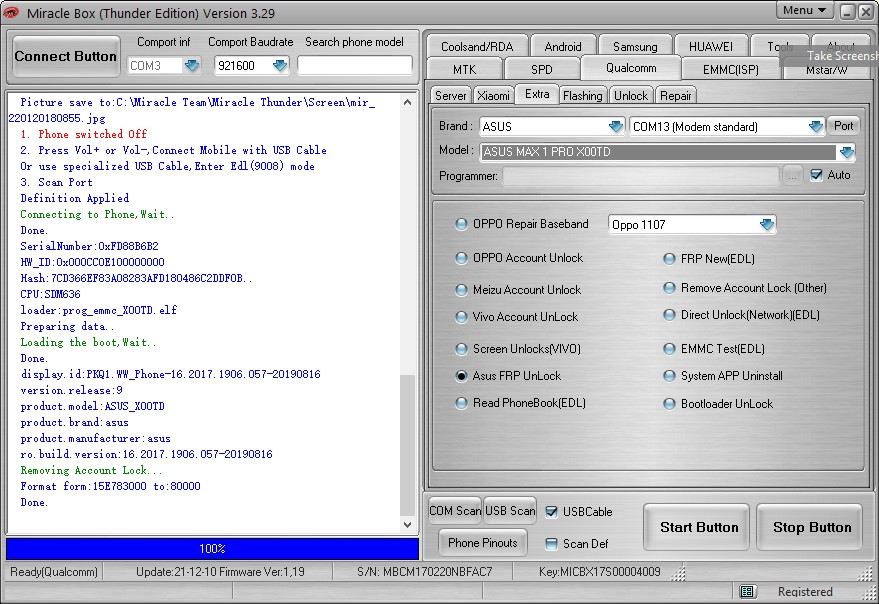Open the Oppo 1107 model dropdown
Viewport: 879px width, 604px height.
point(766,225)
